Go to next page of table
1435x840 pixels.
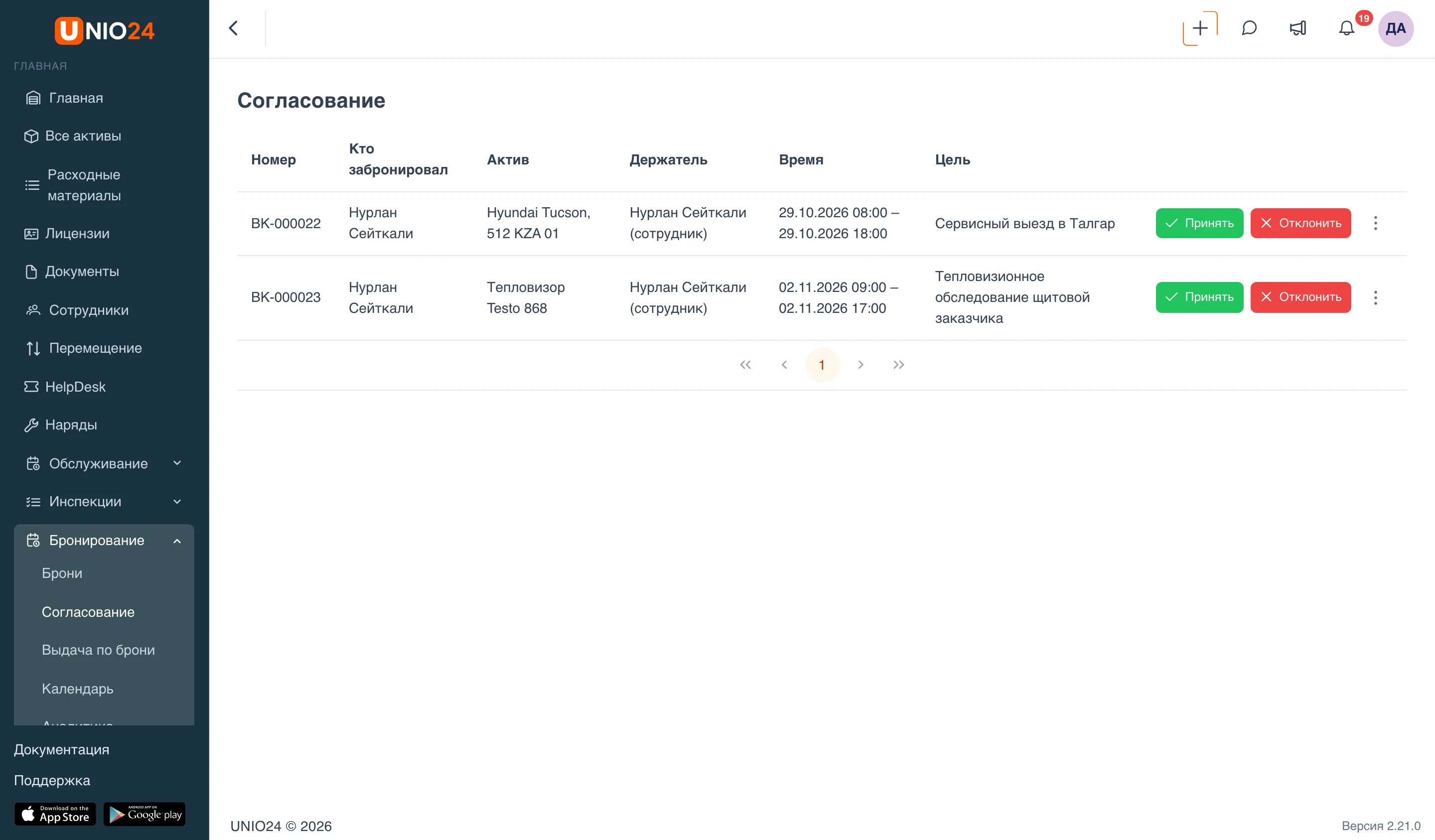pyautogui.click(x=861, y=365)
